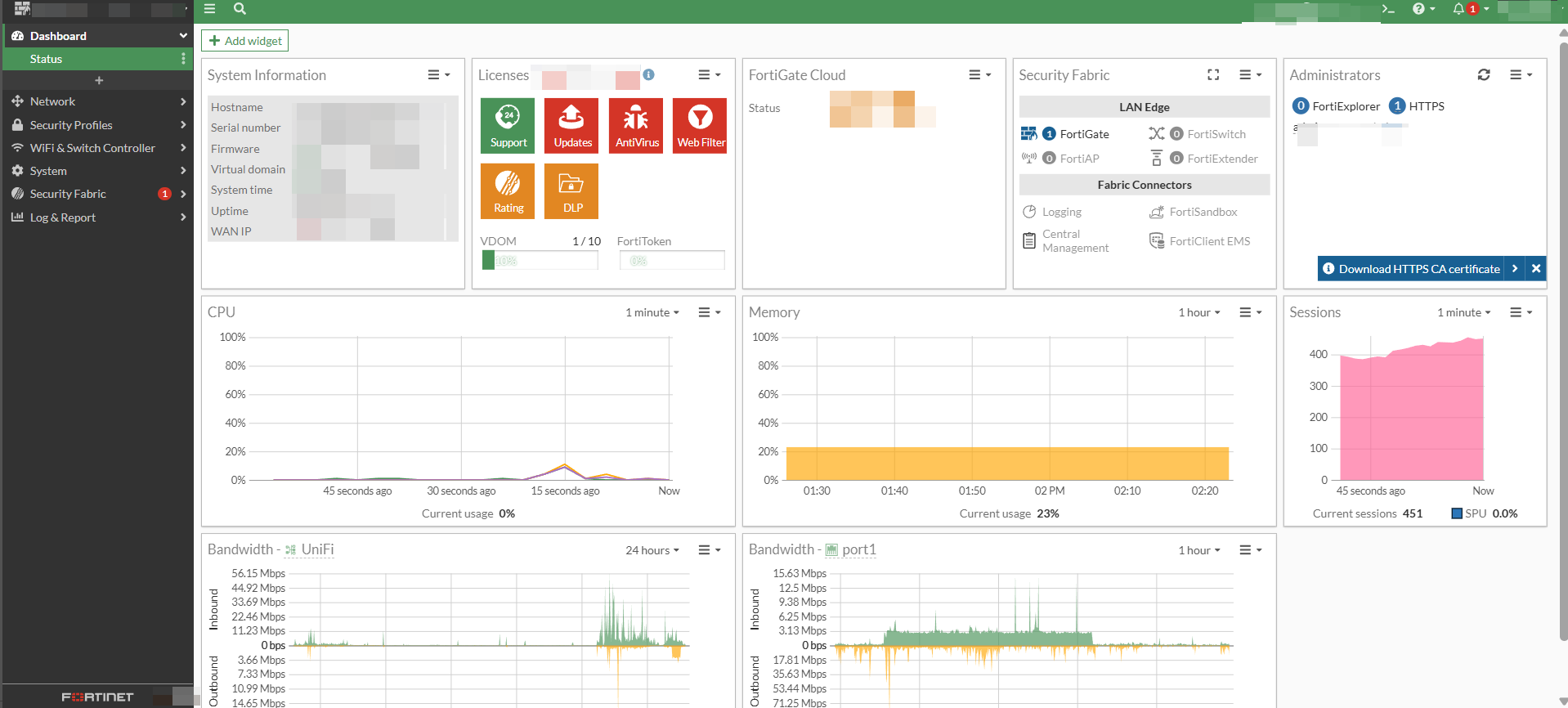Open CPU time range dropdown
This screenshot has height=708, width=1568.
[x=652, y=312]
